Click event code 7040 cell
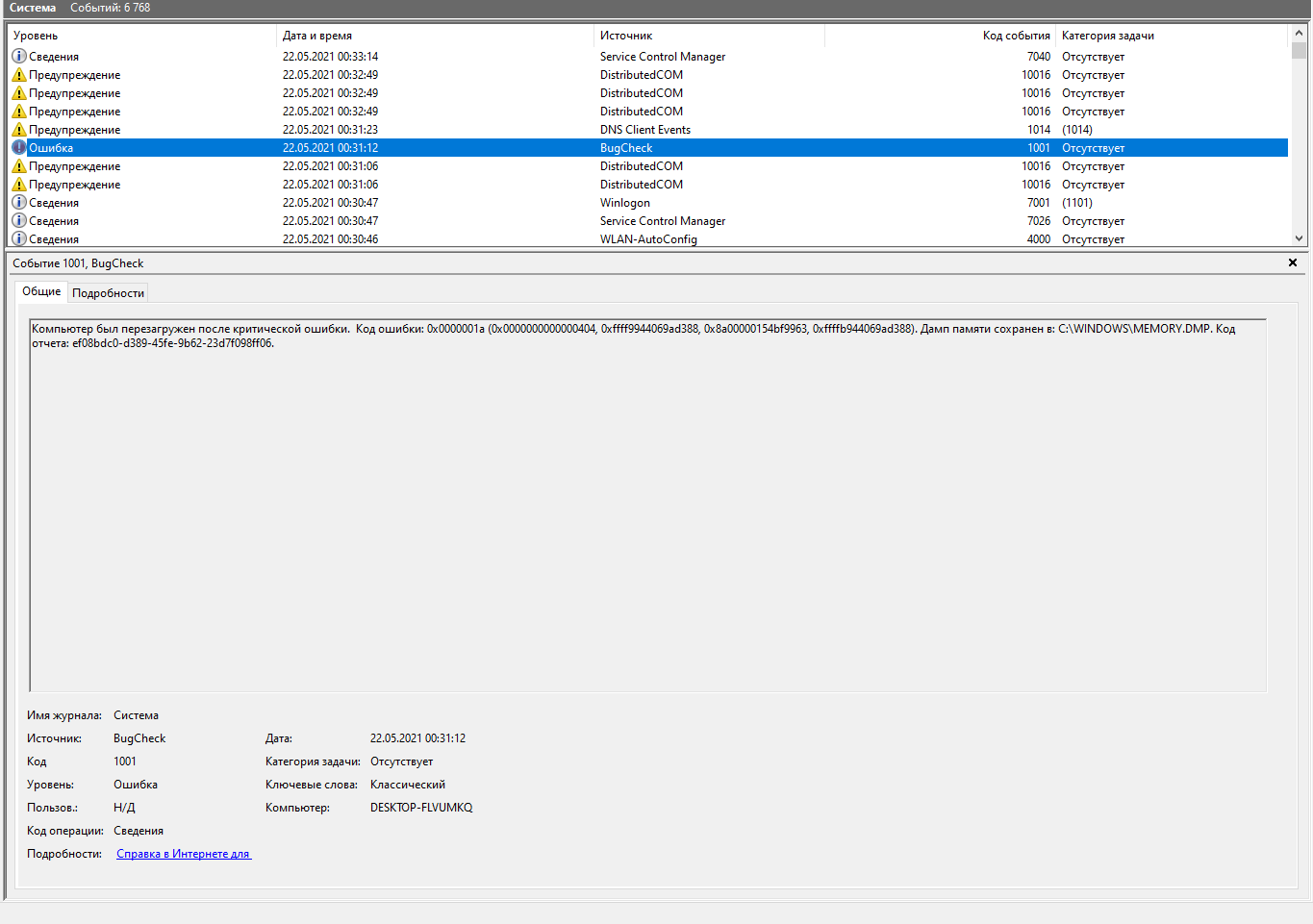1313x924 pixels. (1039, 57)
